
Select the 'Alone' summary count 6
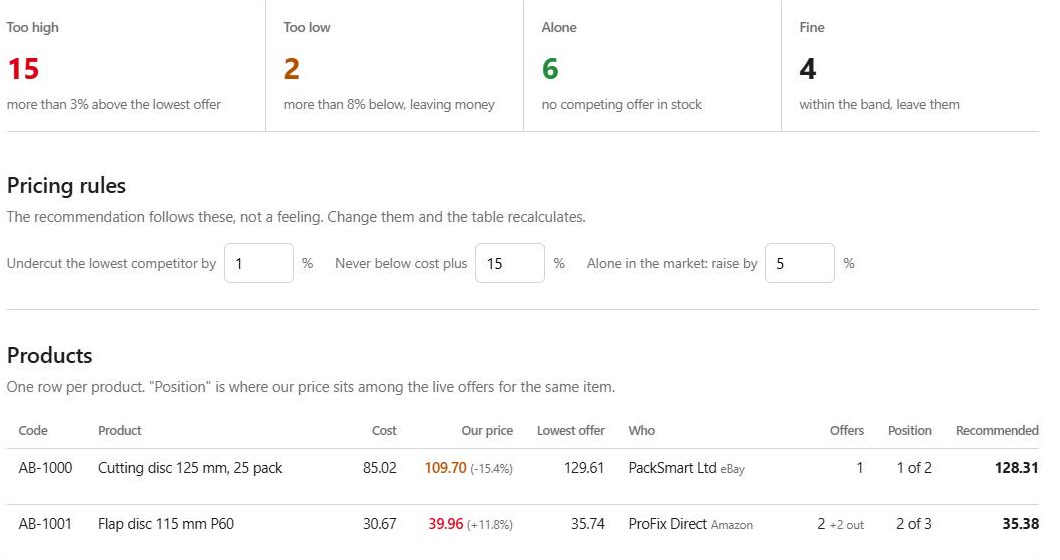tap(550, 69)
